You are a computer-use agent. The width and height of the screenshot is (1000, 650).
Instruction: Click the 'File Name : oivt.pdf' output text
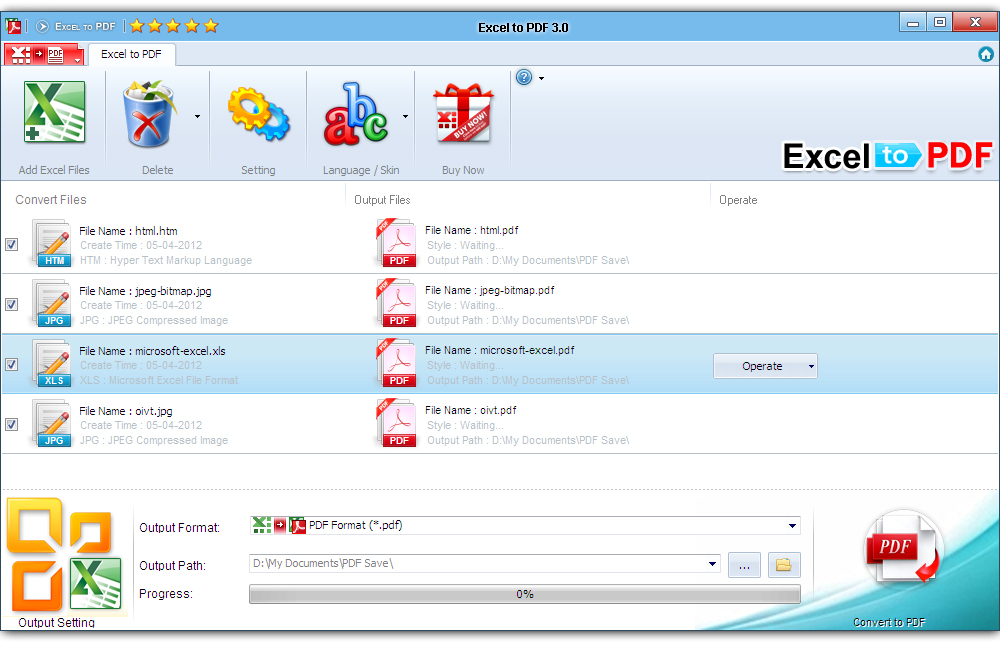click(x=471, y=410)
